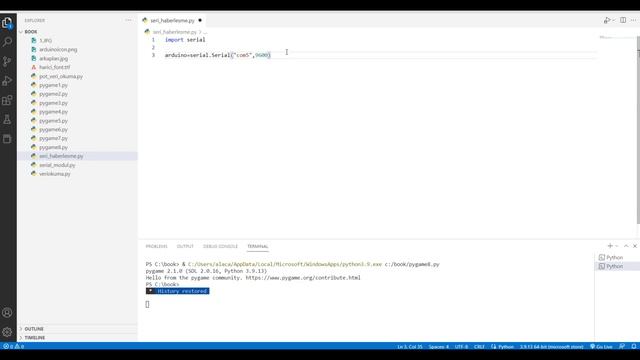Create a new terminal with plus icon
The image size is (640, 360).
click(610, 246)
